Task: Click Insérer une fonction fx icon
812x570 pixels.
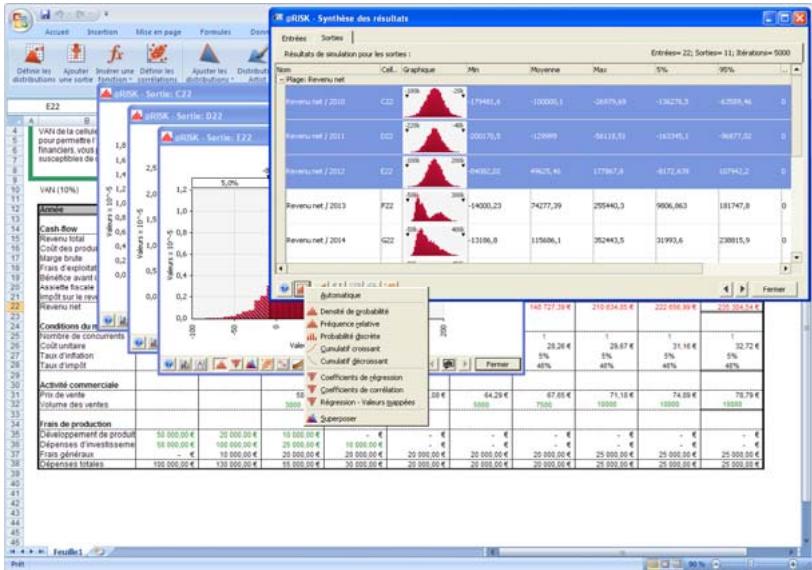Action: (115, 58)
